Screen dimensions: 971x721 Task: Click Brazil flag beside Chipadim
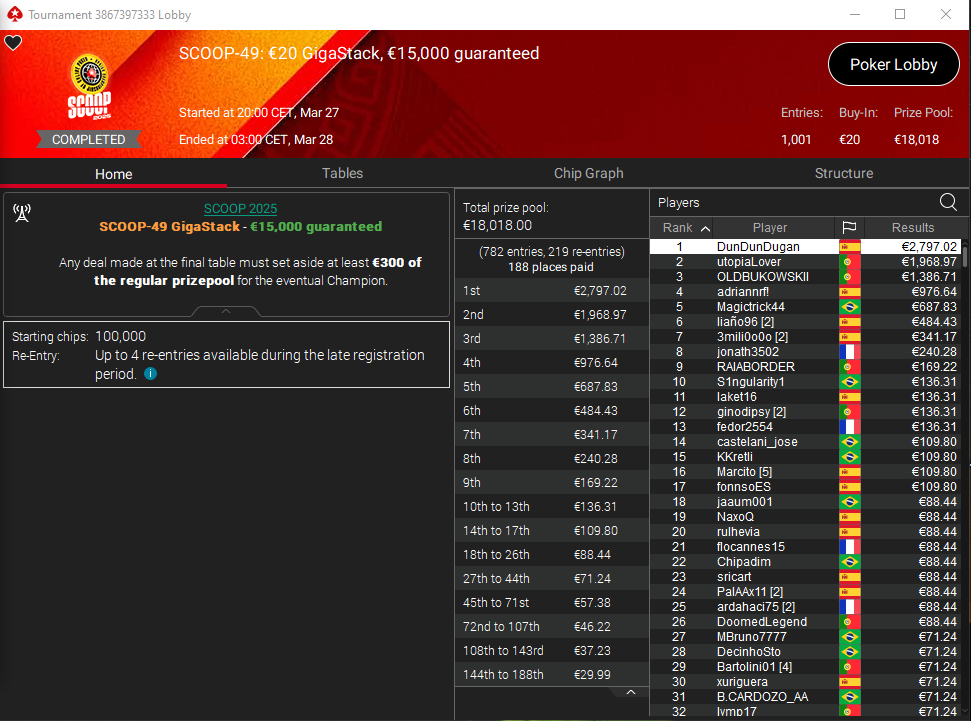850,562
